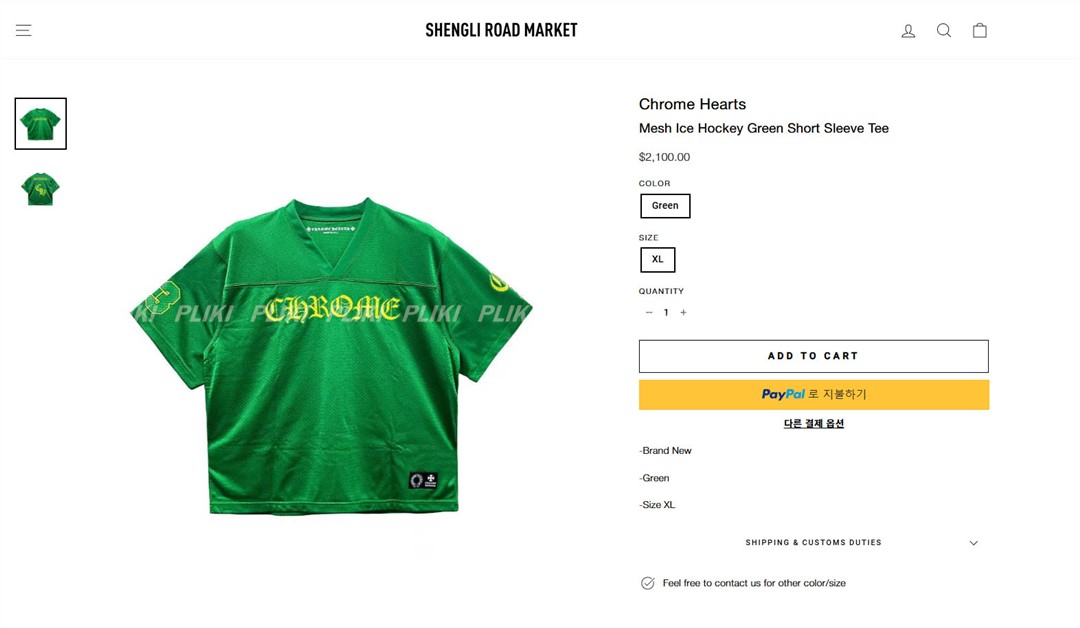
Task: Click the checkmark circle icon by contact note
Action: (x=647, y=583)
